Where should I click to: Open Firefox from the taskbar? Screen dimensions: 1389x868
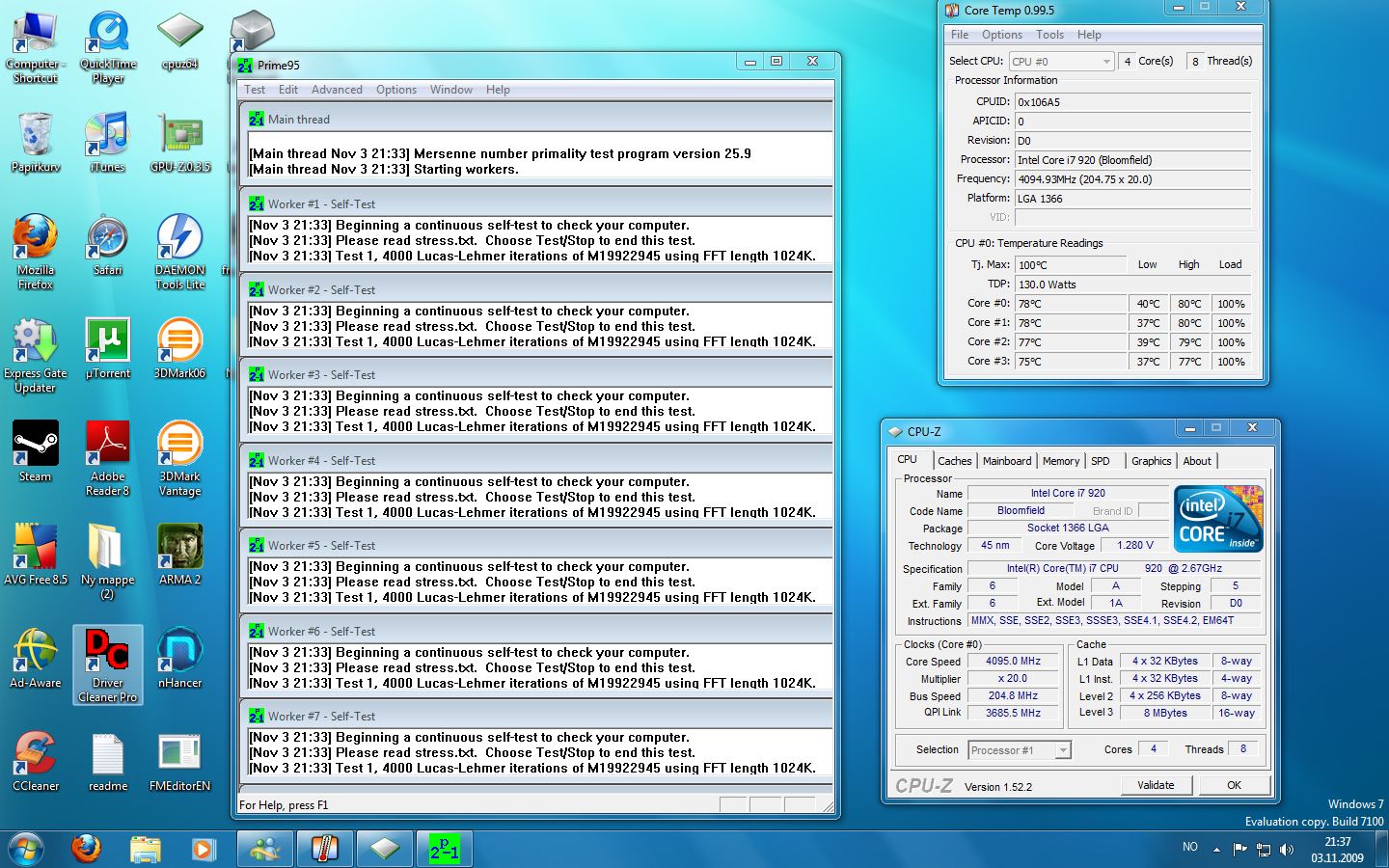(x=86, y=849)
